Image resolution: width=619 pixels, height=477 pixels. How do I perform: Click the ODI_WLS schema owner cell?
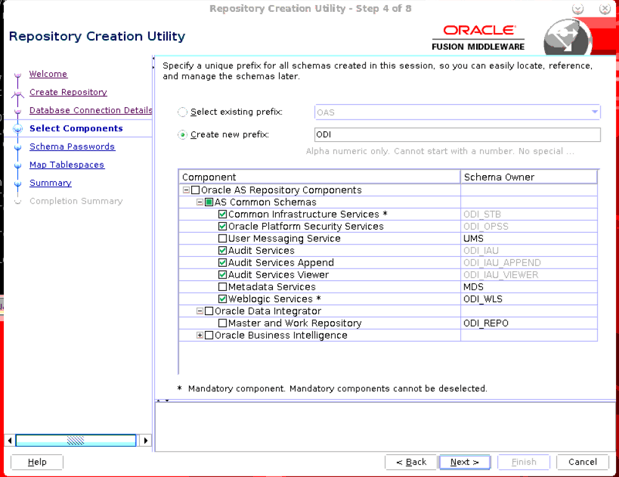pos(529,299)
